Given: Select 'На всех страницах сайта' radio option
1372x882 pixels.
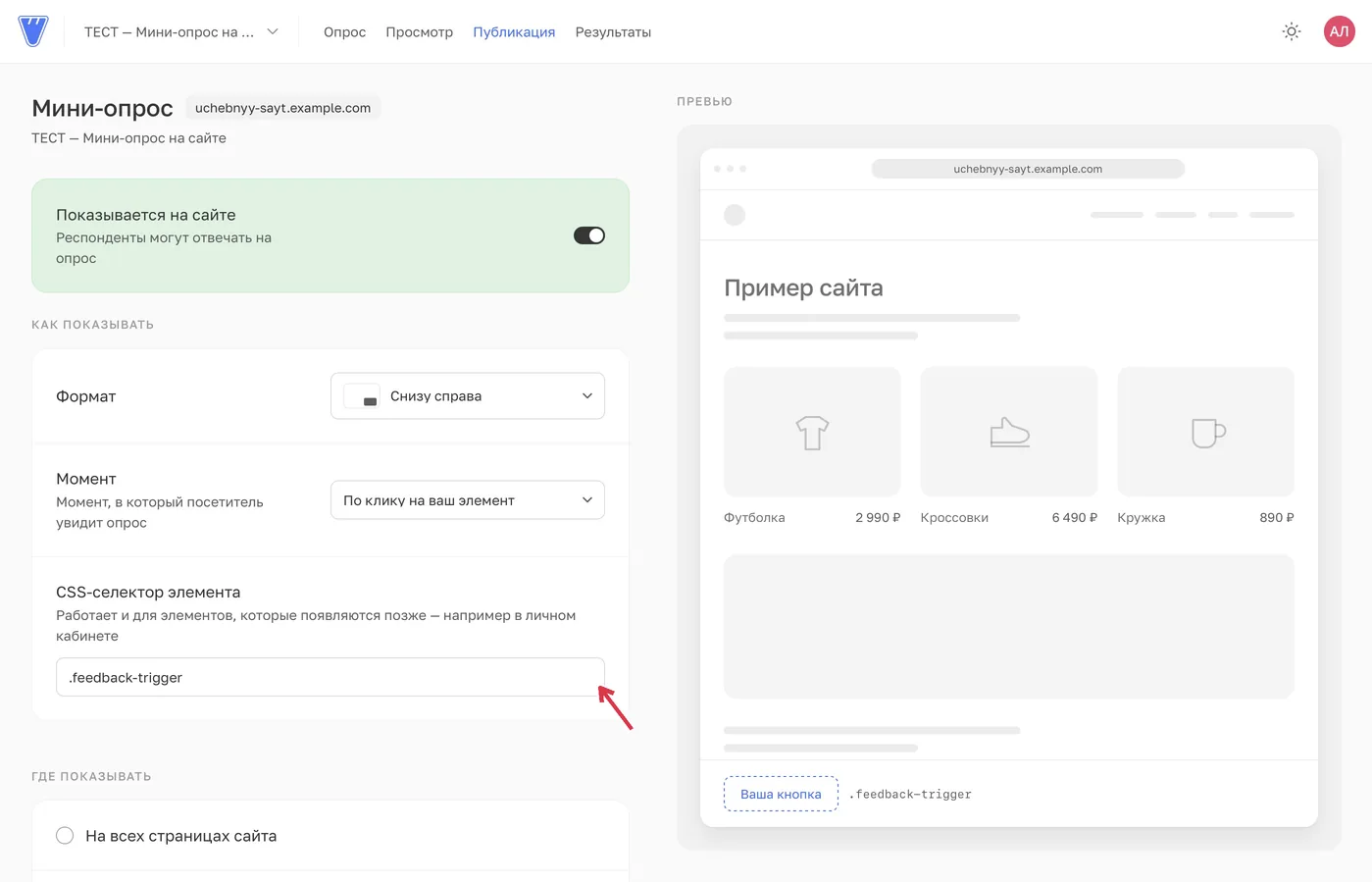Looking at the screenshot, I should [65, 836].
